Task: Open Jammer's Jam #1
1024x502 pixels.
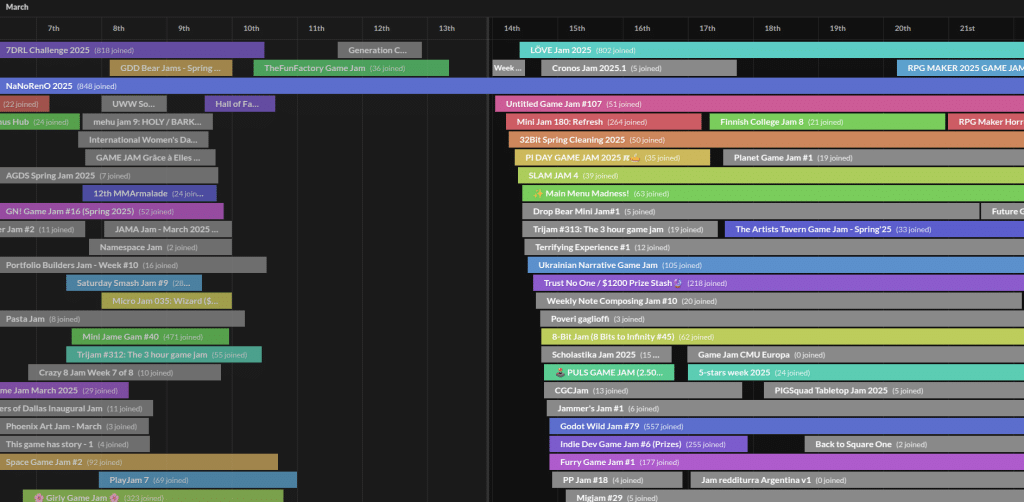Action: [786, 409]
